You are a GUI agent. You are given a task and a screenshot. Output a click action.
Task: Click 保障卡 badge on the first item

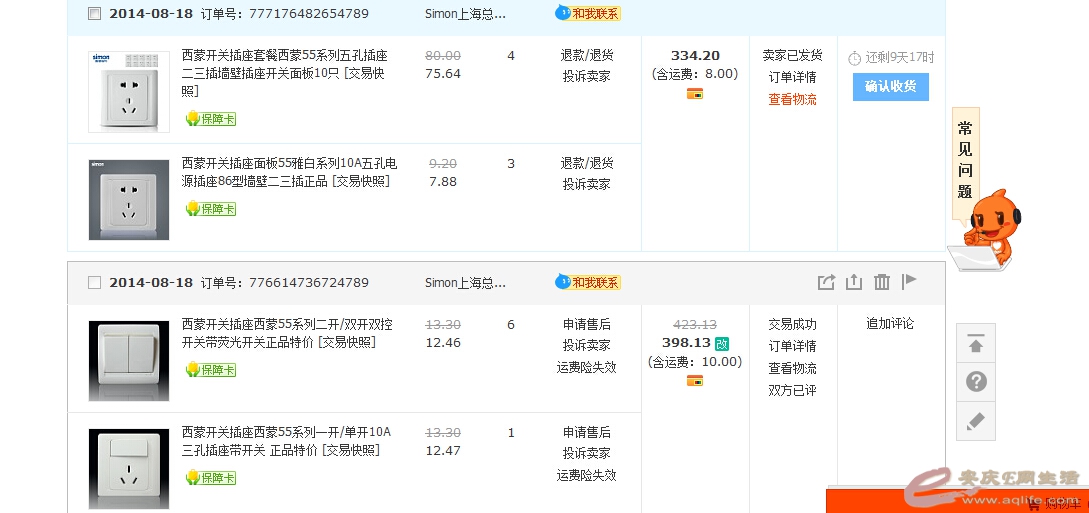point(211,119)
